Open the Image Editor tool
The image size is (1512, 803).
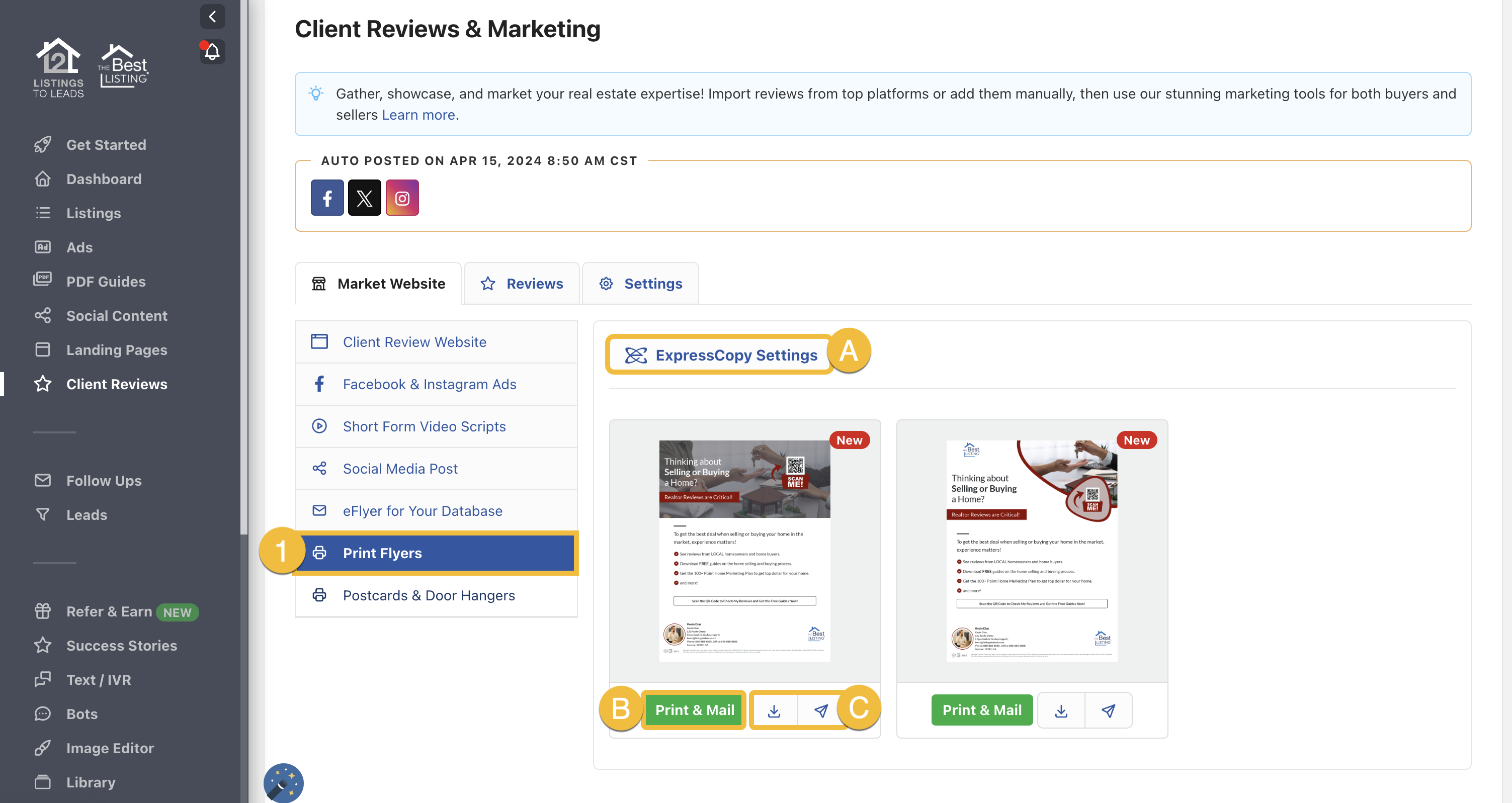(x=109, y=748)
